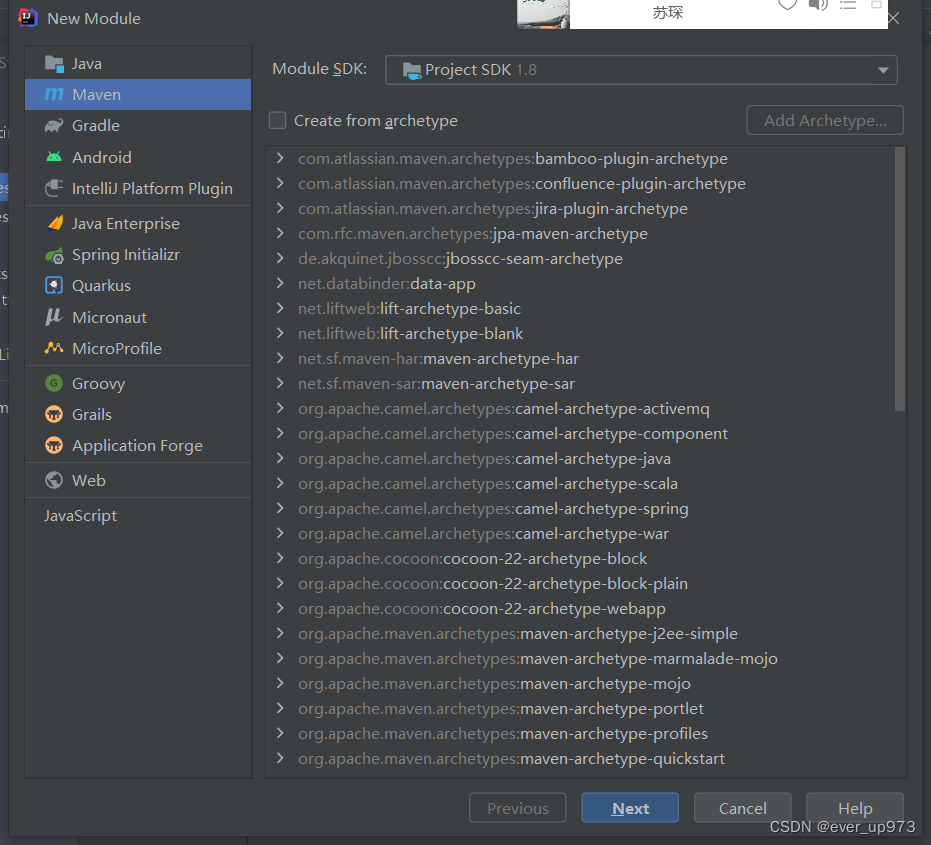Expand jira-plugin-archetype node
Screen dimensions: 931x845
(x=280, y=208)
